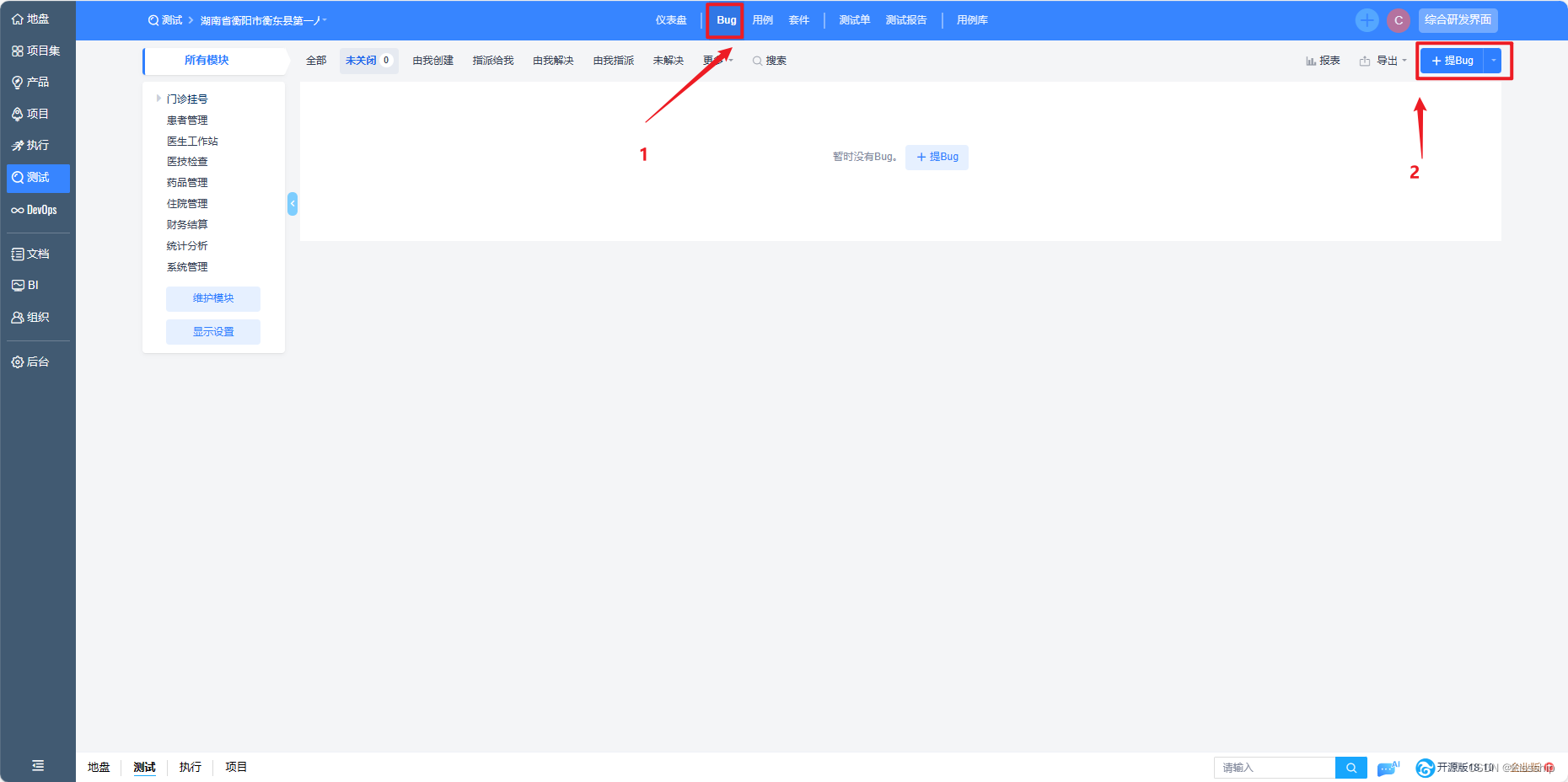Select the 所有模块 header
Image resolution: width=1568 pixels, height=782 pixels.
click(x=207, y=61)
